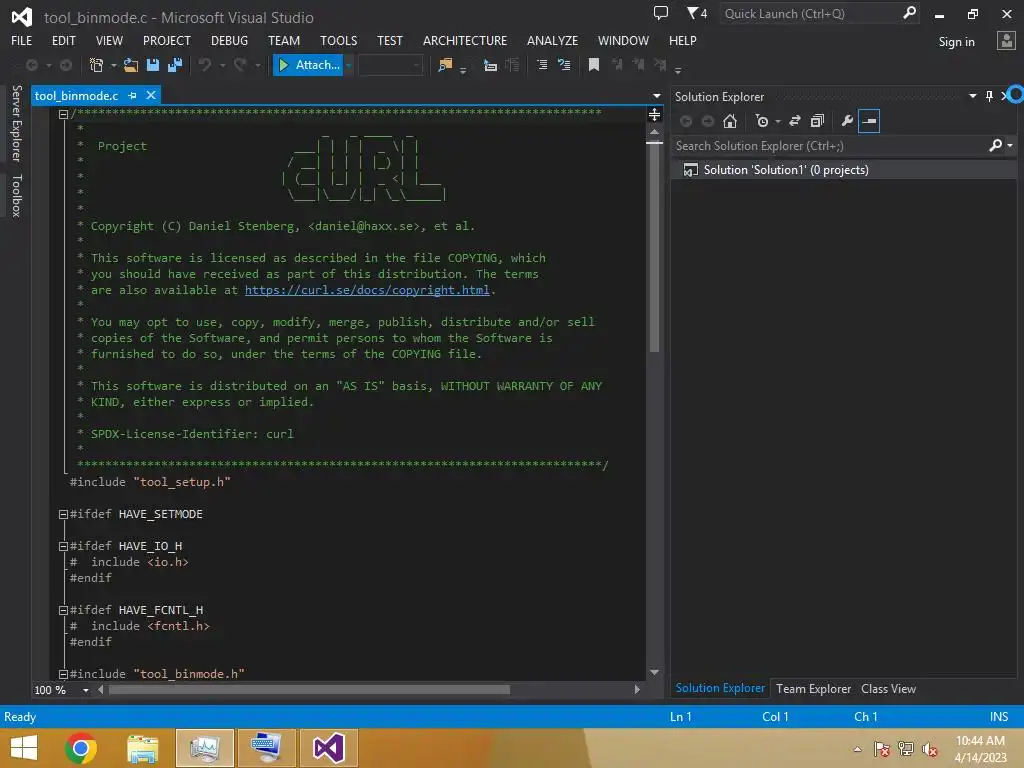The image size is (1024, 768).
Task: Toggle a bookmark on the current line
Action: click(594, 65)
